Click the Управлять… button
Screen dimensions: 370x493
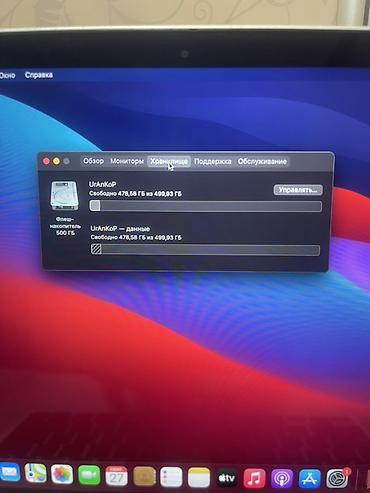click(298, 190)
